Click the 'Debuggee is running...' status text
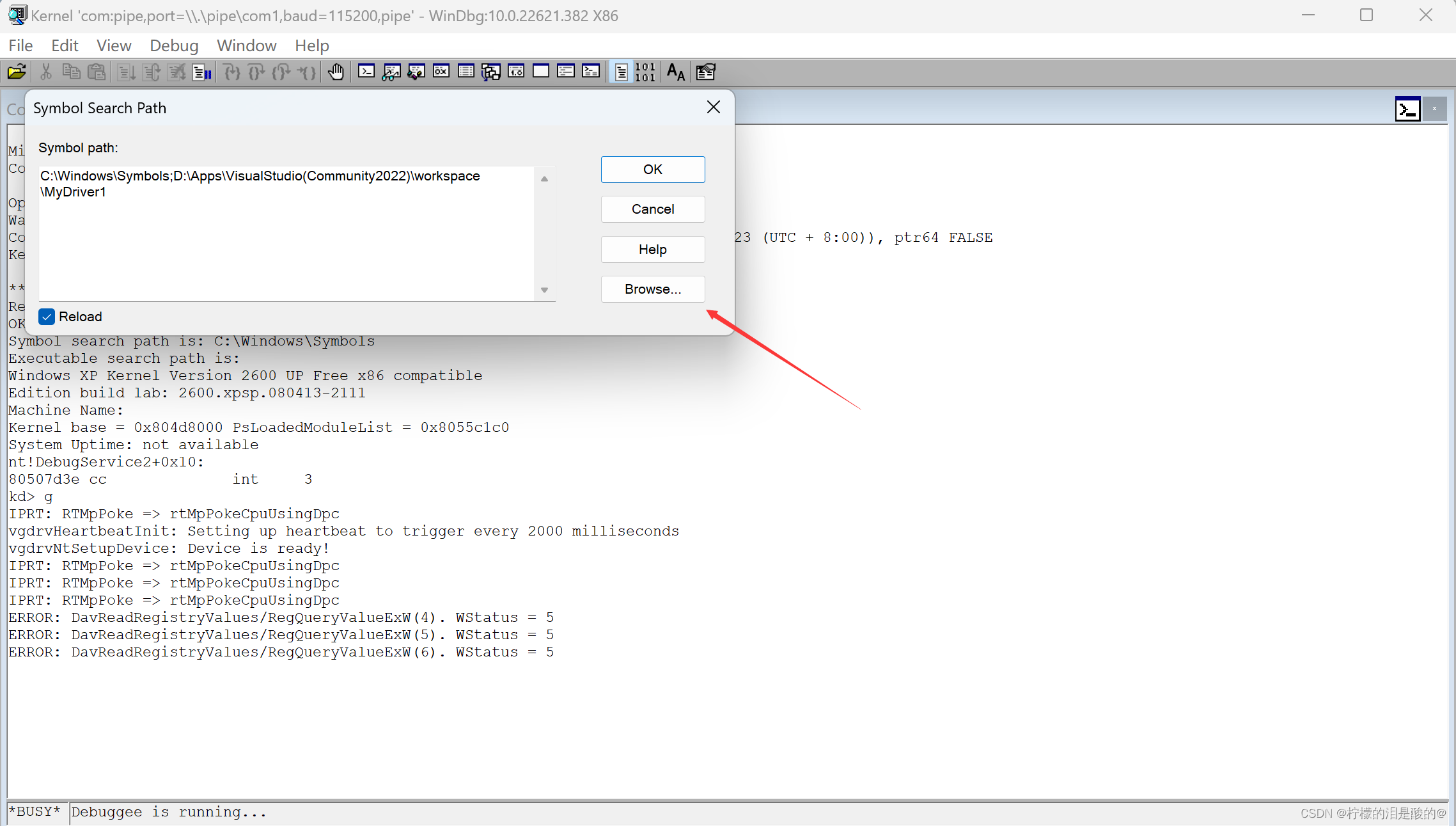Viewport: 1456px width, 826px height. point(169,812)
